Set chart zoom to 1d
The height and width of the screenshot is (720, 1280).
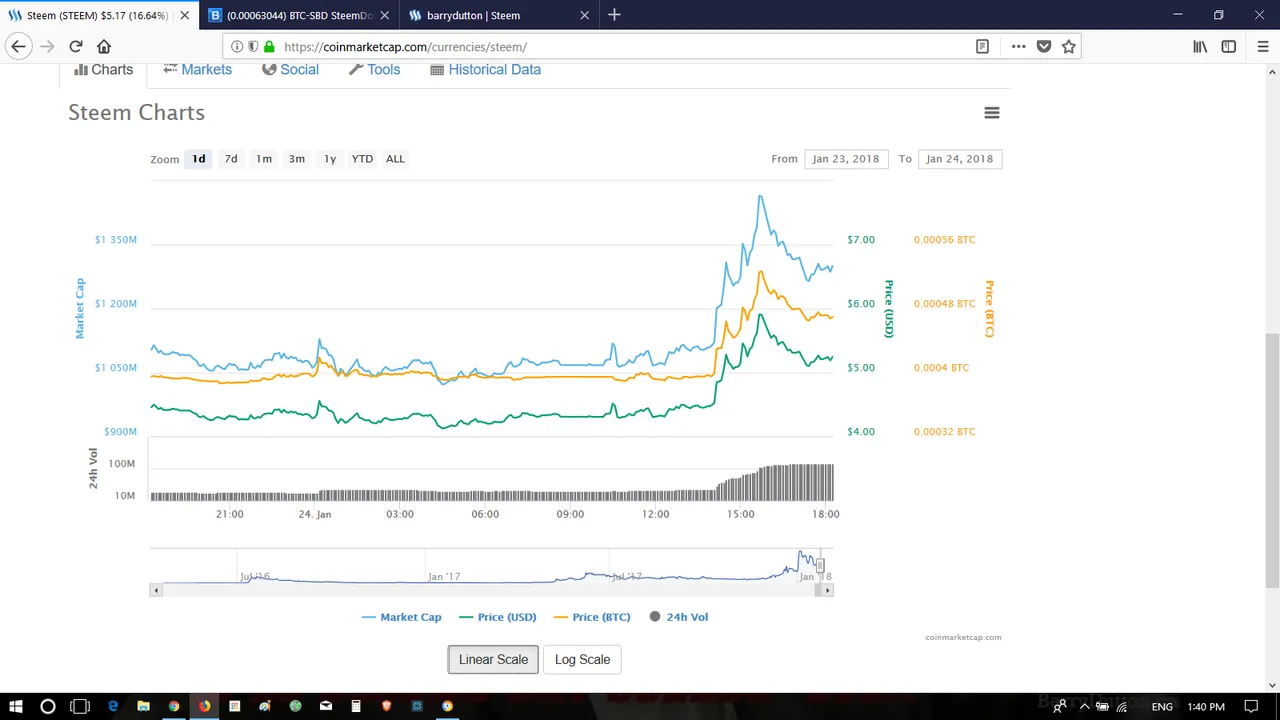[199, 159]
